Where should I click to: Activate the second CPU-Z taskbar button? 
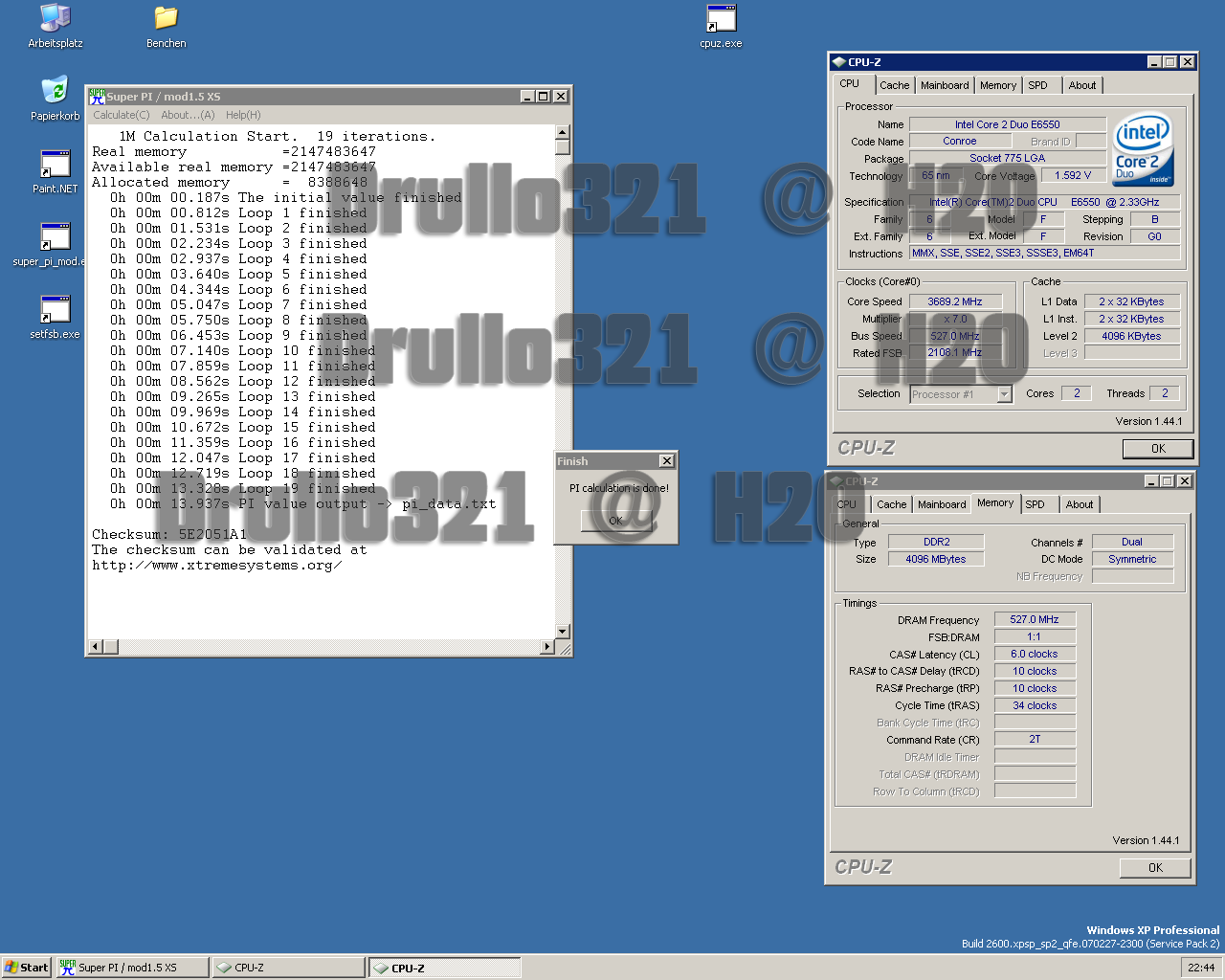coord(445,968)
